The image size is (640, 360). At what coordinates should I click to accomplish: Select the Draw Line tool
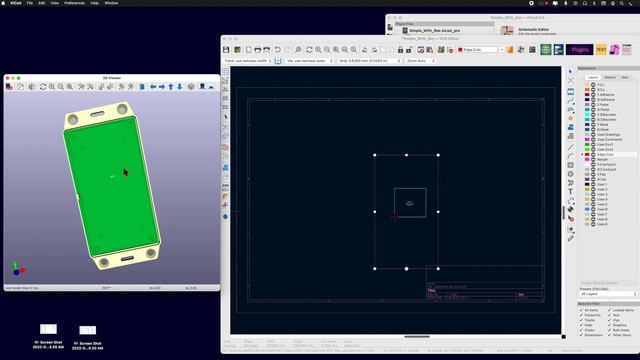pyautogui.click(x=571, y=147)
